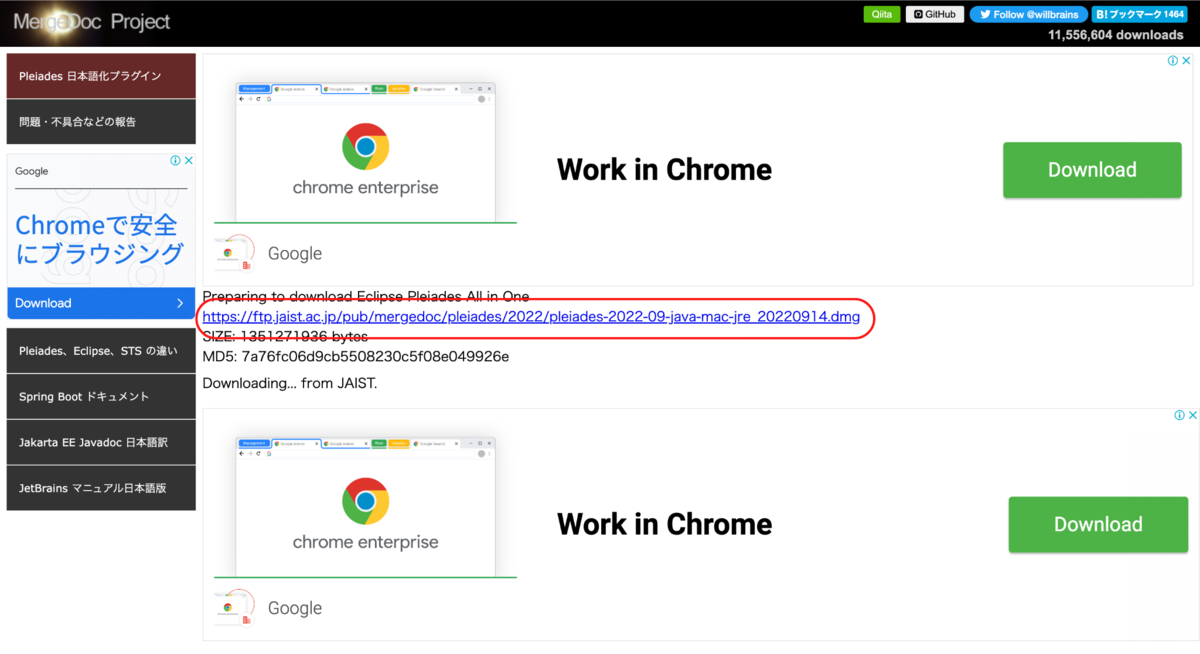Click the Chrome logo in top ad
This screenshot has height=654, width=1200.
click(x=365, y=147)
